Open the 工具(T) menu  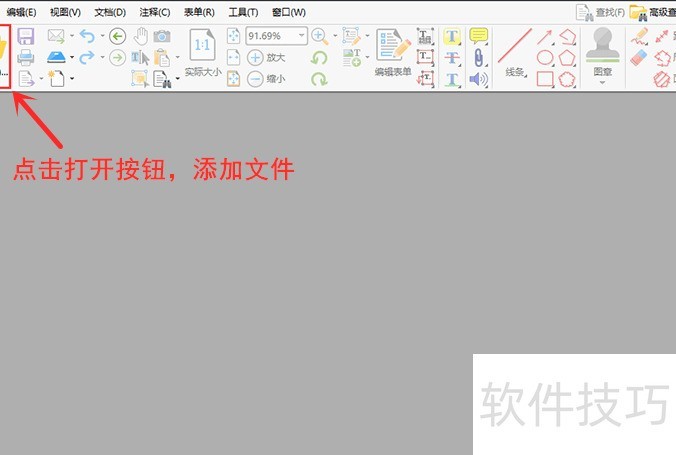click(x=242, y=12)
